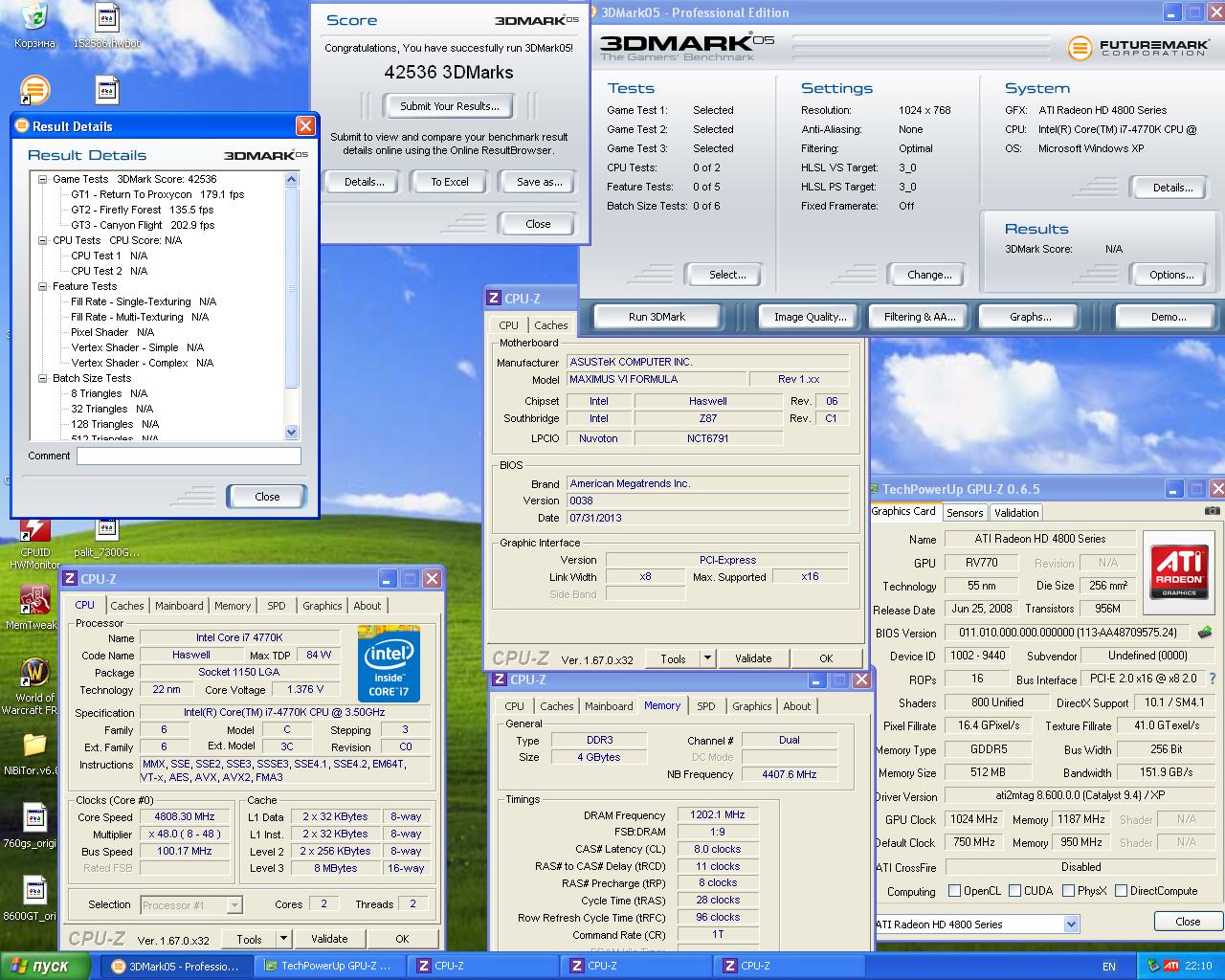The image size is (1225, 980).
Task: Click Submit Your Results in the Score window
Action: tap(449, 106)
